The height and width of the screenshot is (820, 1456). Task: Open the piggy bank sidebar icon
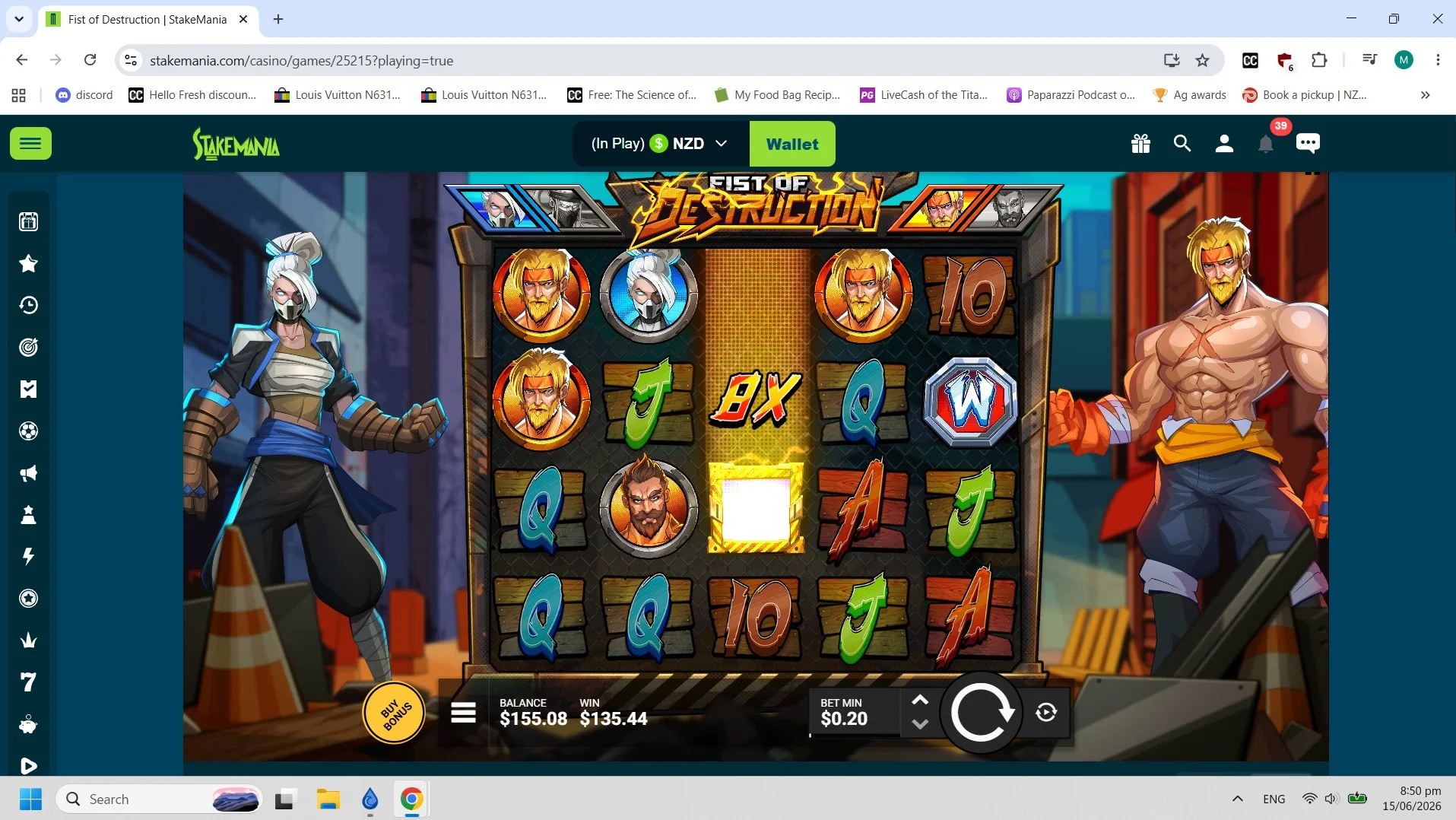28,724
